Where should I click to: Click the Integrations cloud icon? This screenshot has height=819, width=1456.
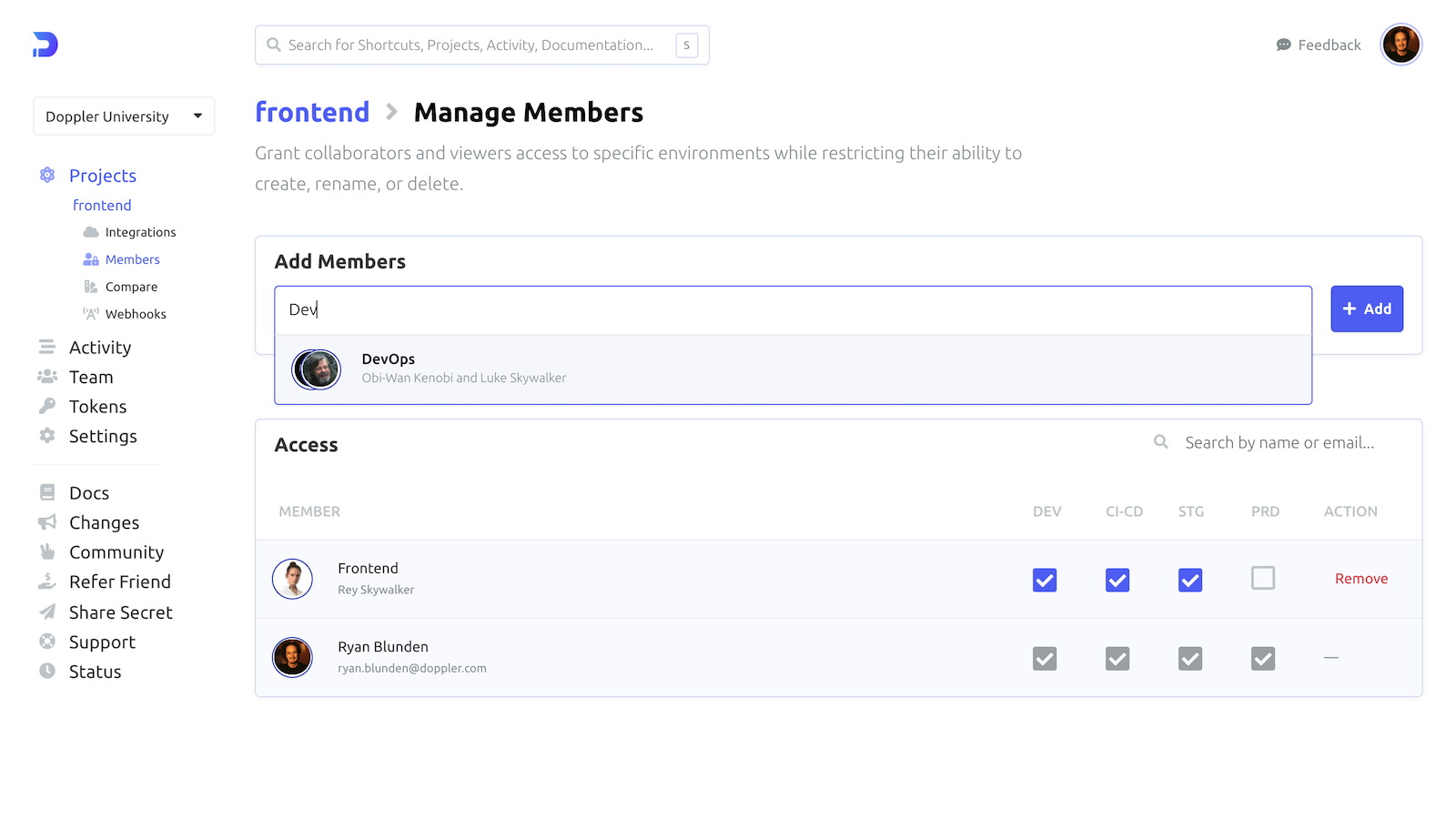pyautogui.click(x=91, y=232)
